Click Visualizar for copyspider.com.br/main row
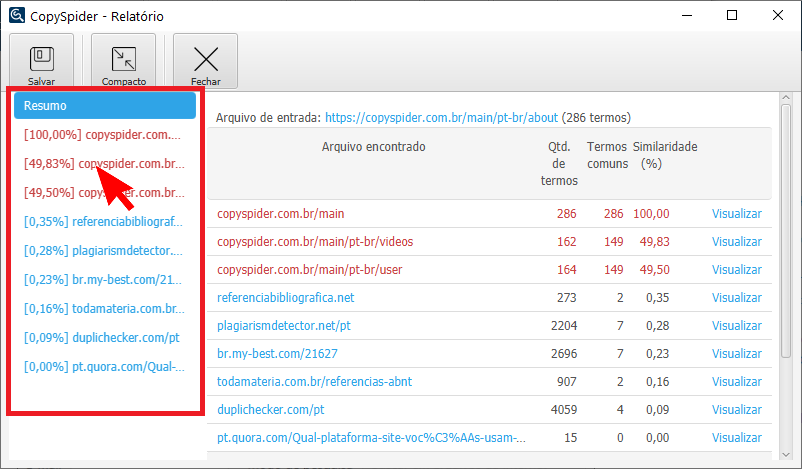This screenshot has width=802, height=469. pyautogui.click(x=737, y=214)
